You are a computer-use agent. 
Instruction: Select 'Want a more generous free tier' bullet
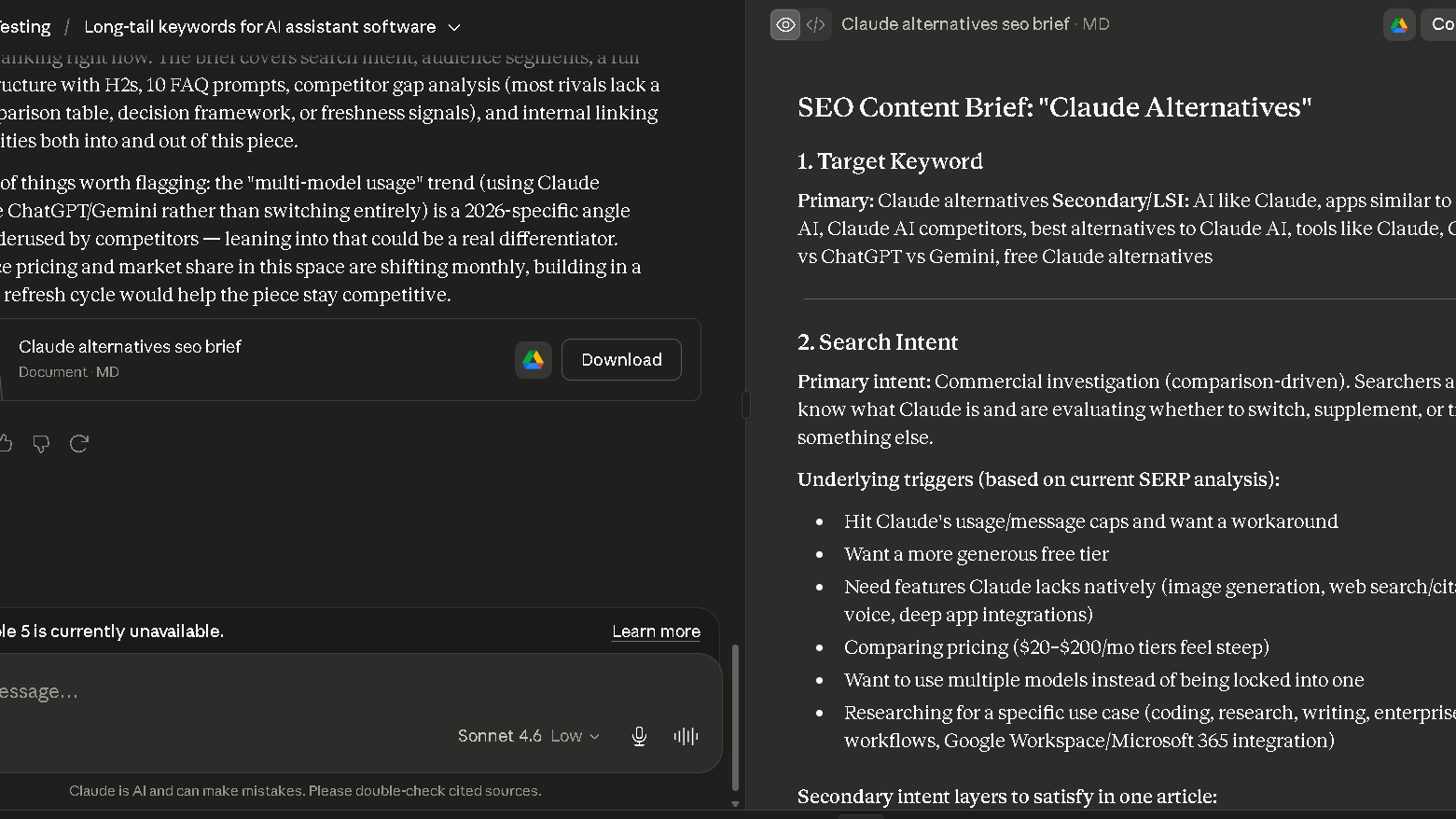pos(977,554)
